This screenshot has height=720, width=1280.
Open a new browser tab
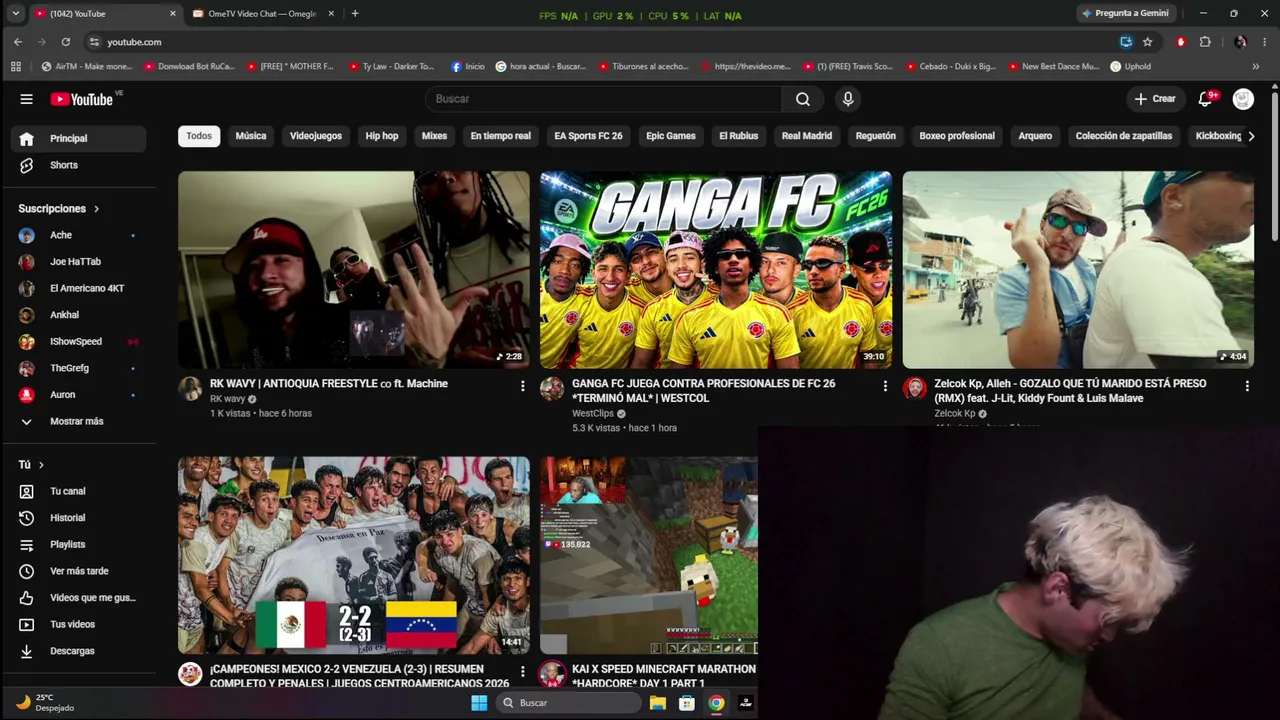click(x=355, y=14)
